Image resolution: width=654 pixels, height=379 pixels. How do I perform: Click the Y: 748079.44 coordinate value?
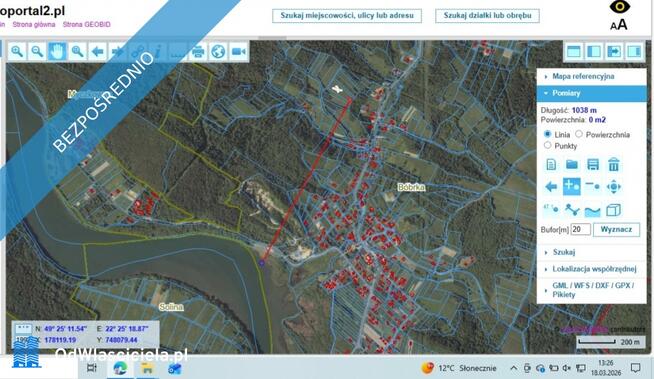pos(117,340)
